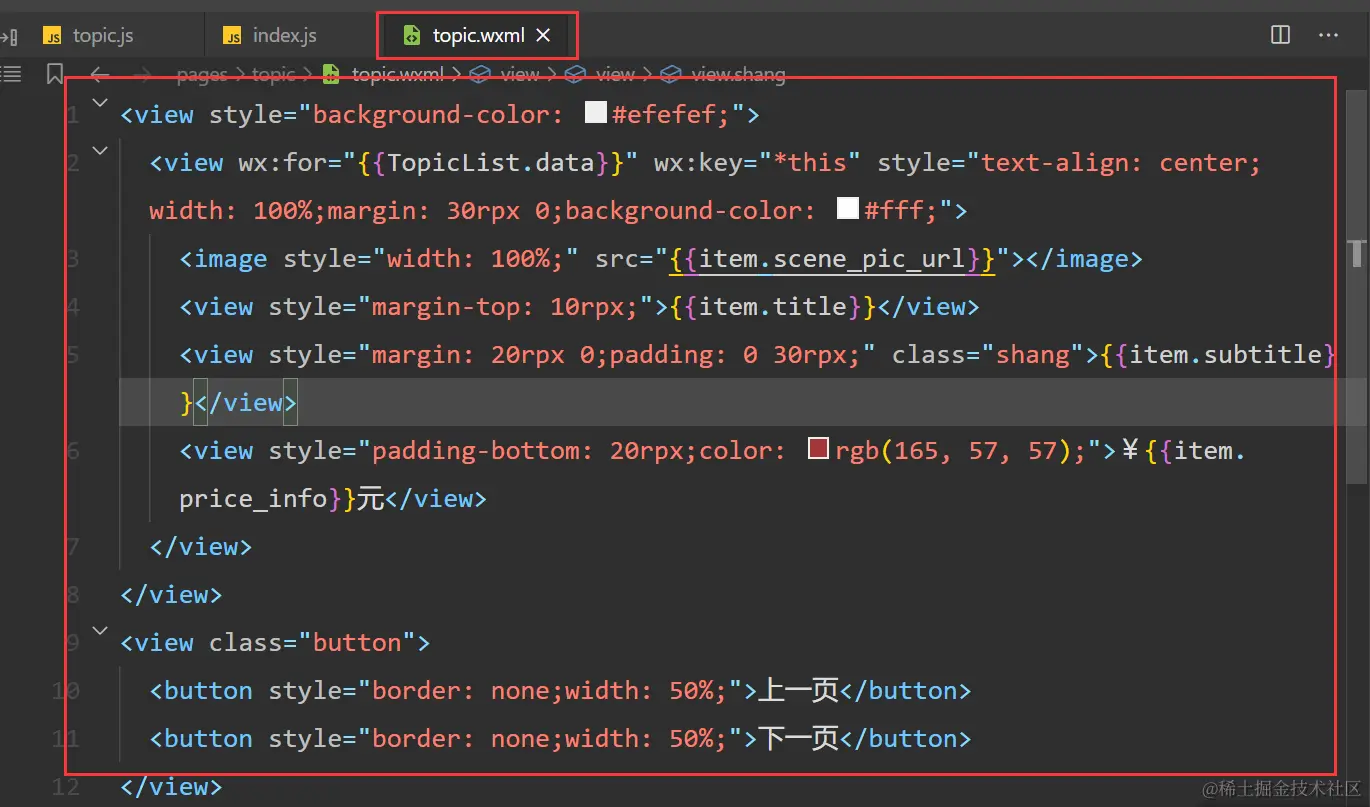
Task: Close the topic.wxml tab
Action: click(x=543, y=36)
